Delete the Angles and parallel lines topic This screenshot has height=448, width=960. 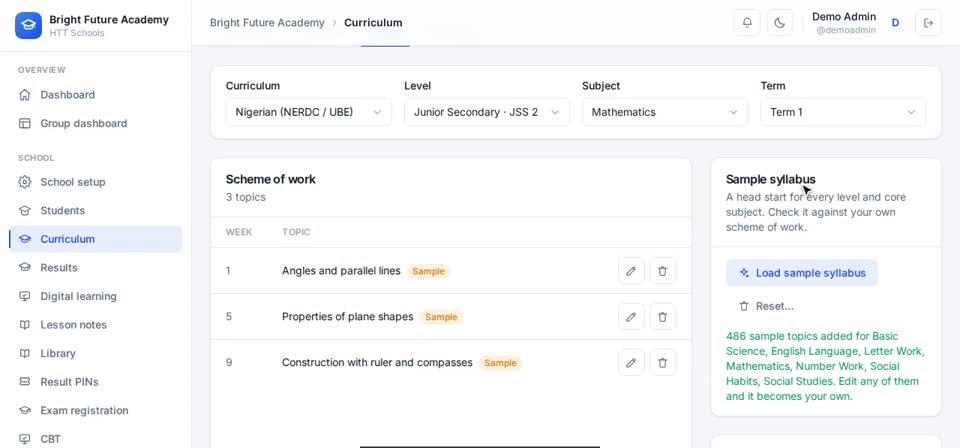662,271
